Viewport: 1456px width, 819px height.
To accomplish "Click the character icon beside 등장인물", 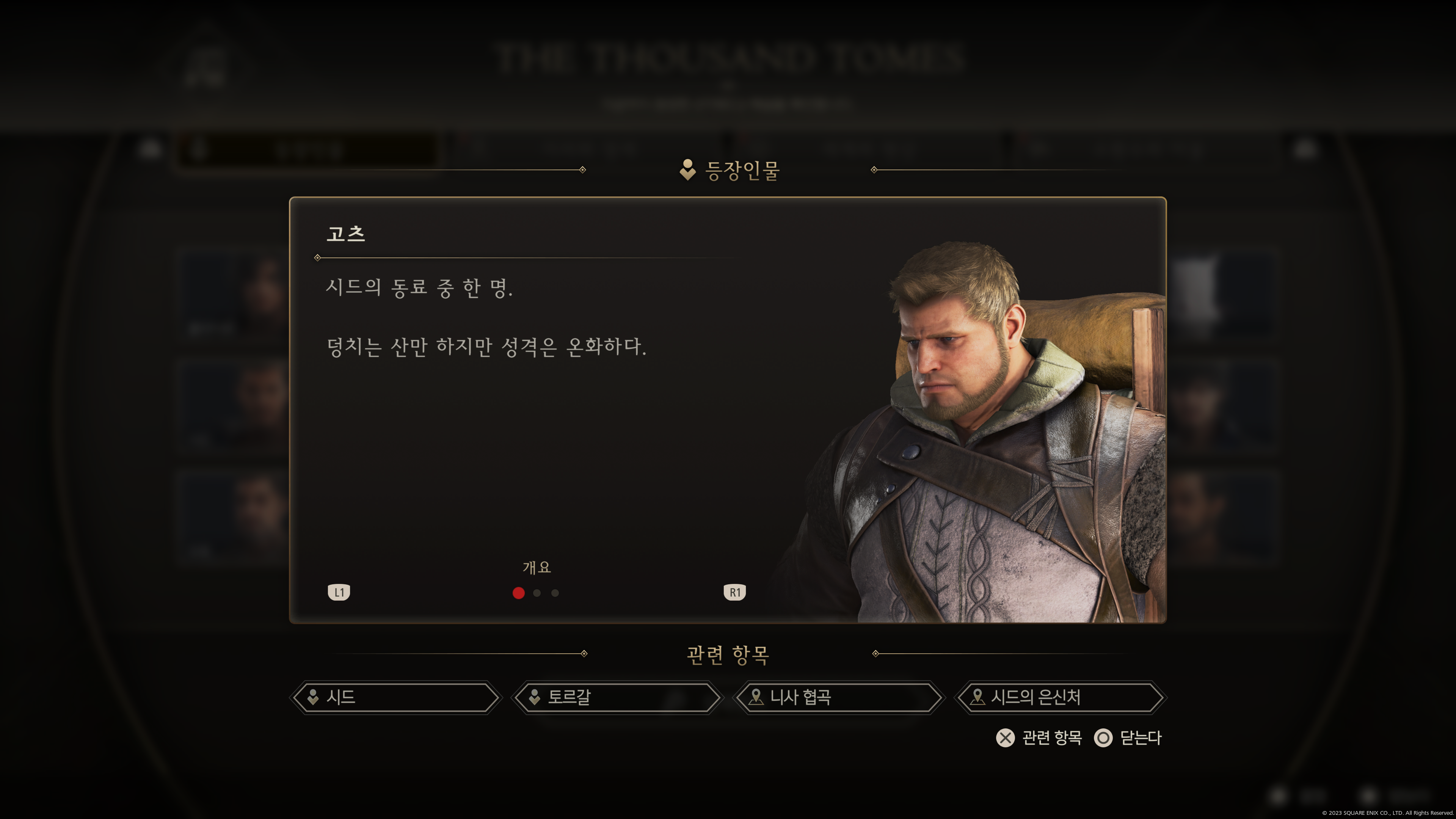I will pyautogui.click(x=687, y=169).
